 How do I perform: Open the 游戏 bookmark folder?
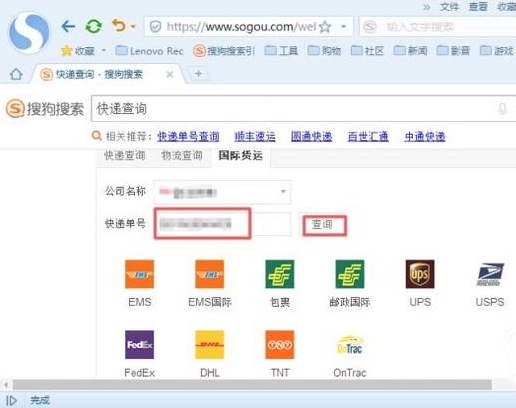(x=497, y=51)
